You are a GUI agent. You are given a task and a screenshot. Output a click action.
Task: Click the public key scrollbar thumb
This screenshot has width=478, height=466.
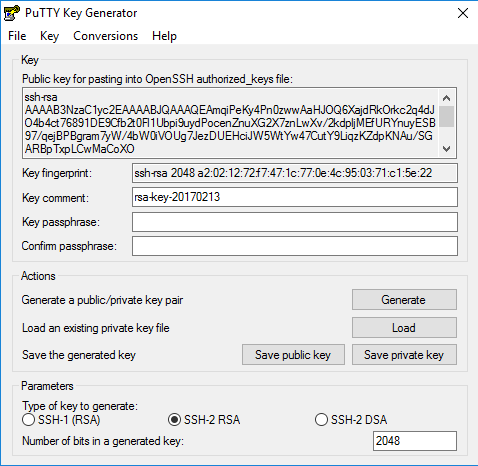coord(446,116)
